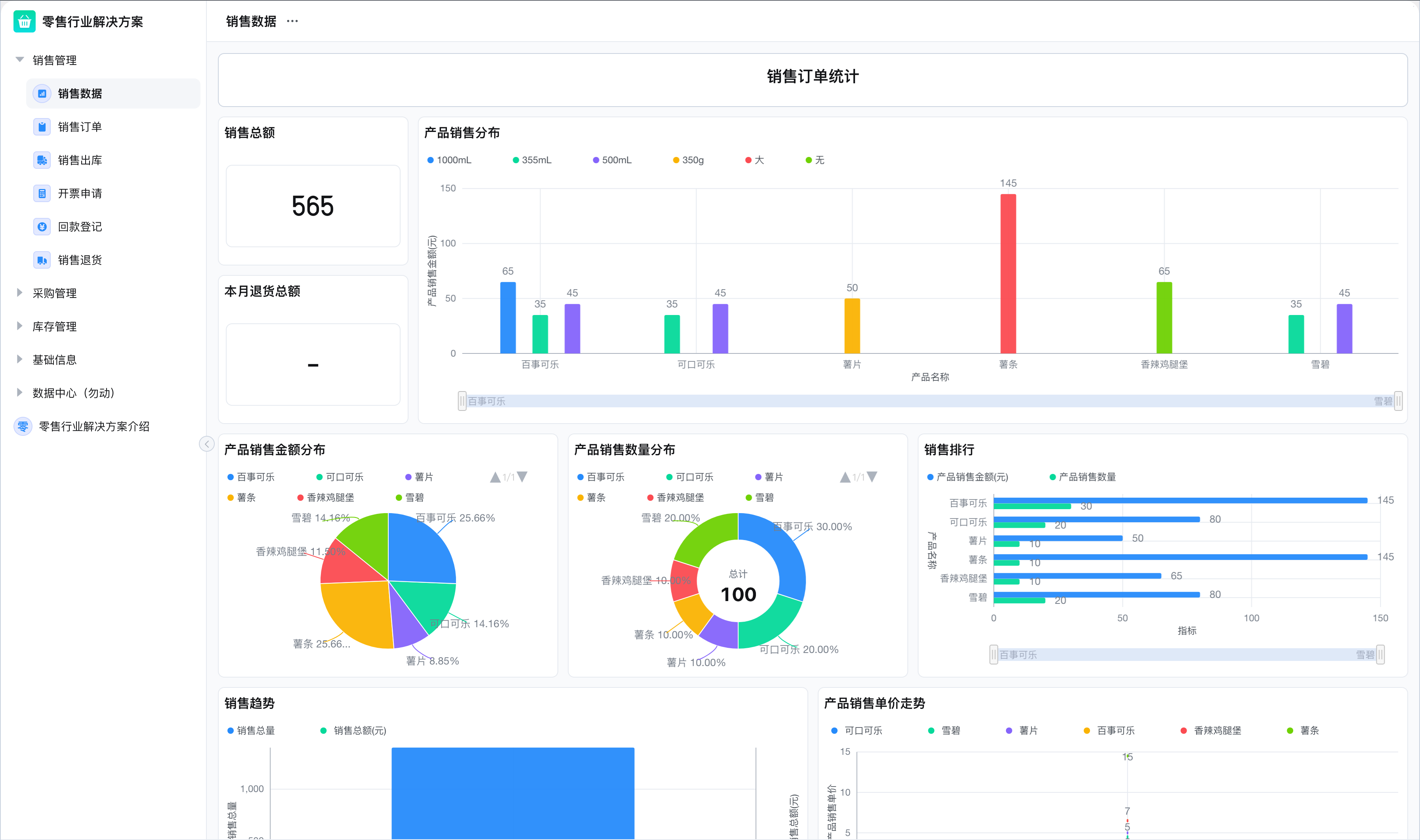Click the 产品销售单价走势 chart title
This screenshot has height=840, width=1420.
[x=874, y=704]
